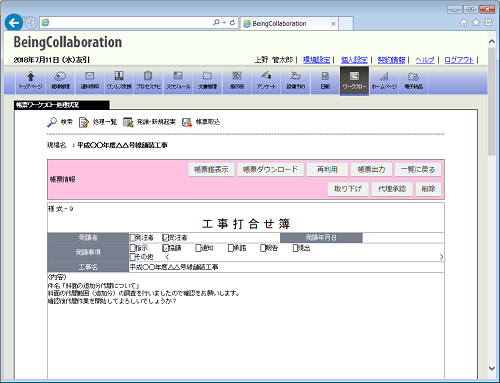The image size is (500, 383).
Task: Click 工事名 field value text
Action: click(x=174, y=267)
